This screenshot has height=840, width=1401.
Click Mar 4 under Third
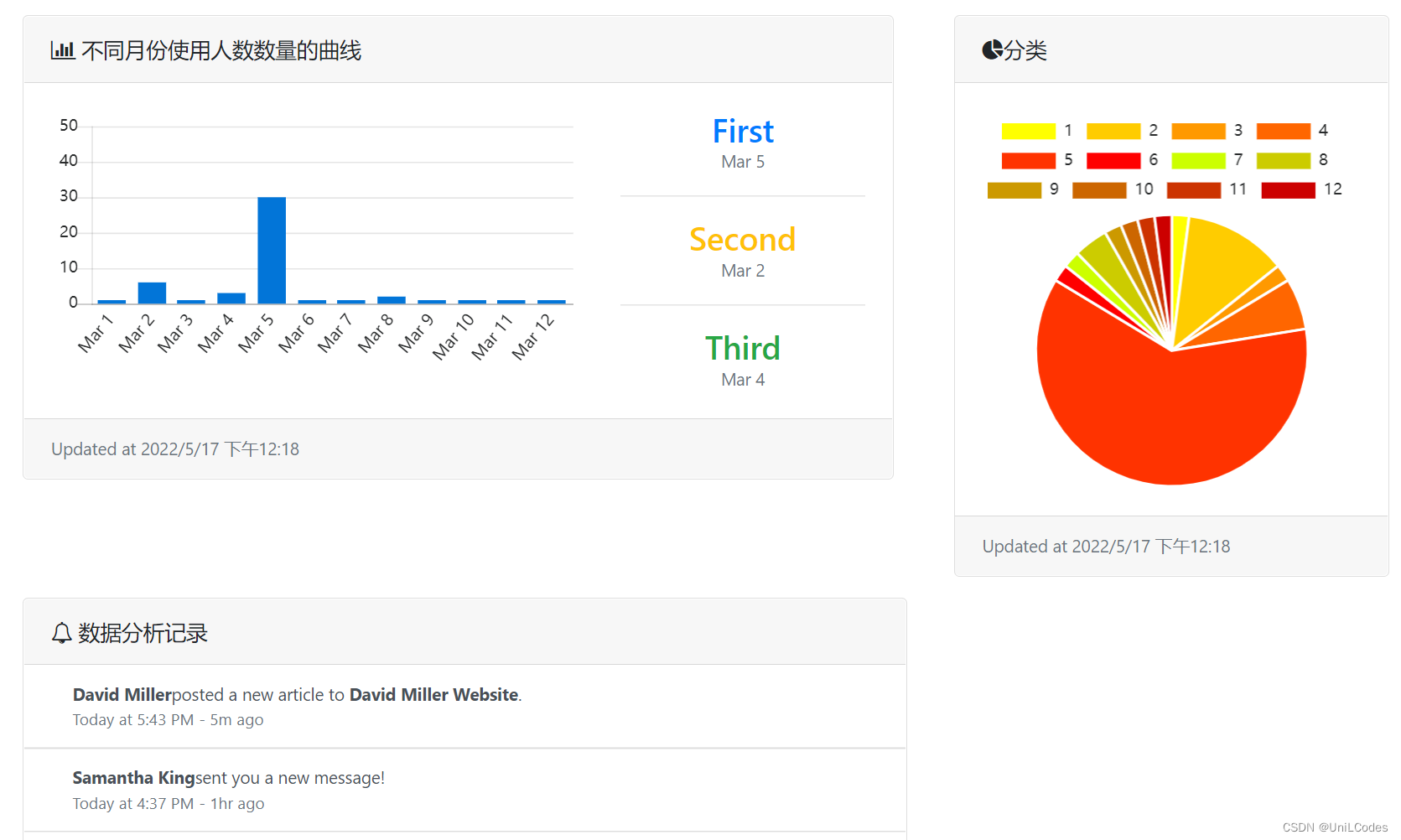743,380
